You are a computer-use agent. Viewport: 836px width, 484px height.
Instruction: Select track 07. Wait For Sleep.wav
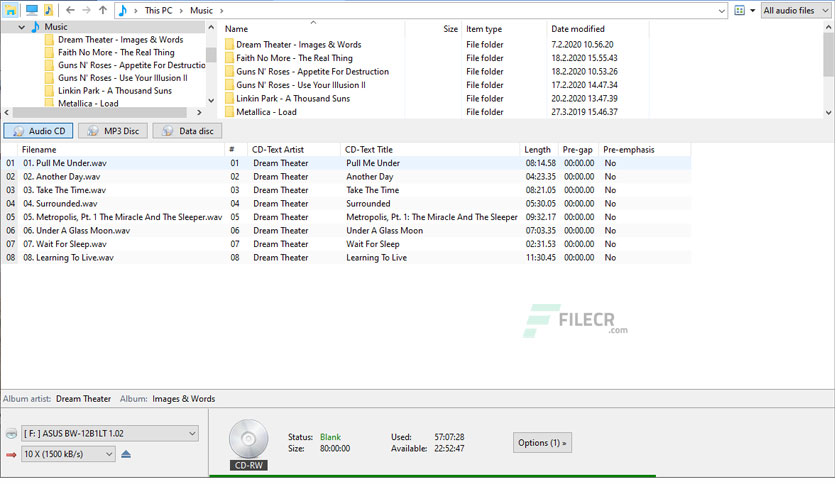click(65, 244)
